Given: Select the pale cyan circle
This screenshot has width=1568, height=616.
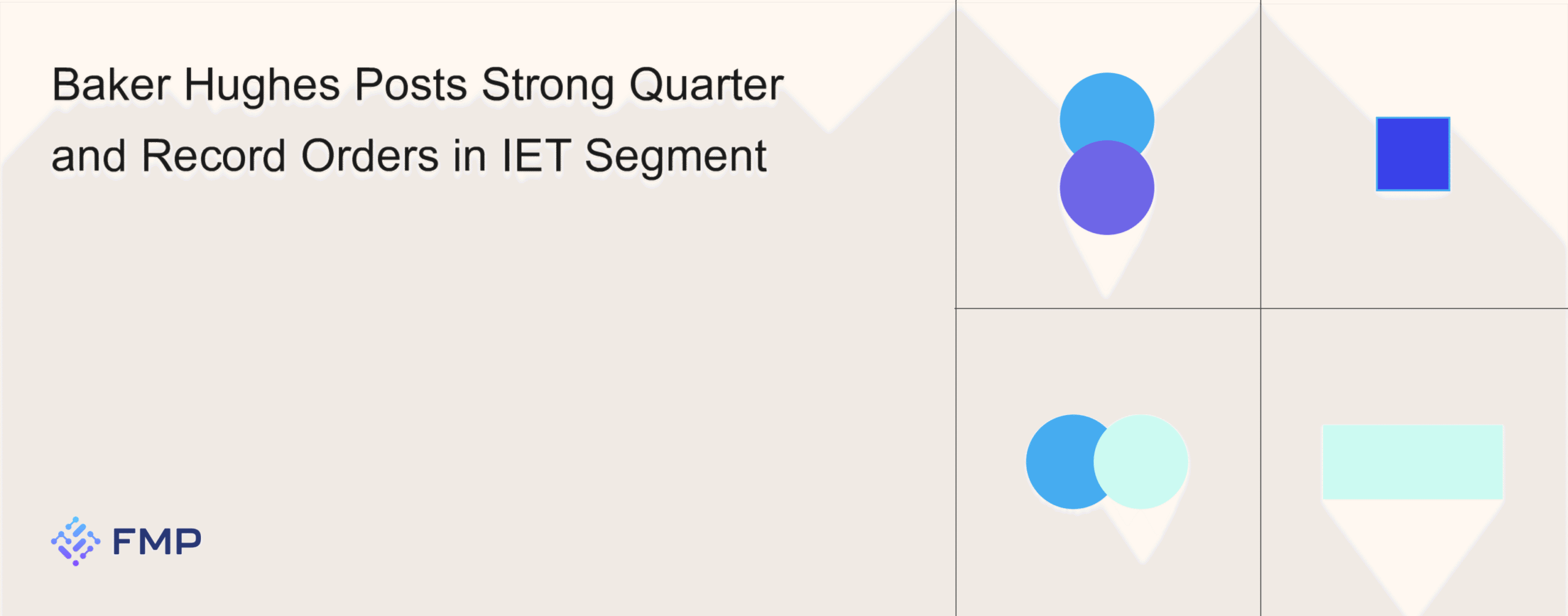Looking at the screenshot, I should [x=1142, y=462].
